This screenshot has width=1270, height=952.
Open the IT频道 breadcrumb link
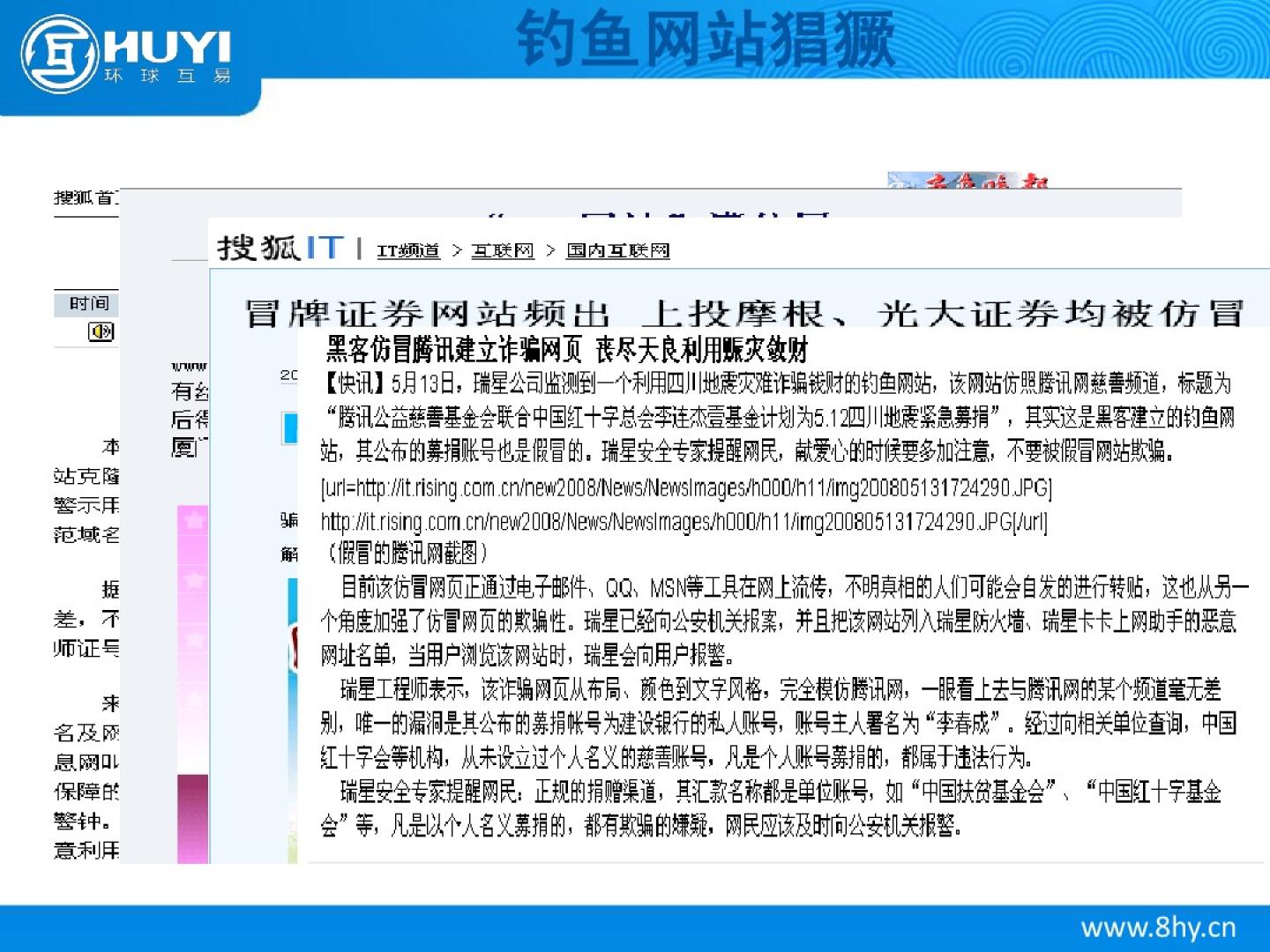click(407, 250)
